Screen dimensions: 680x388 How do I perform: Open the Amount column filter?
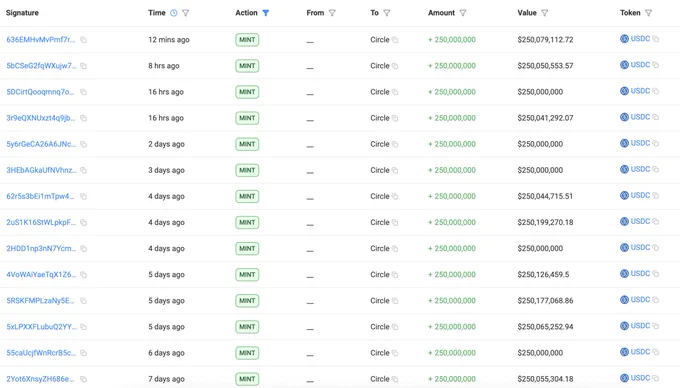click(463, 13)
